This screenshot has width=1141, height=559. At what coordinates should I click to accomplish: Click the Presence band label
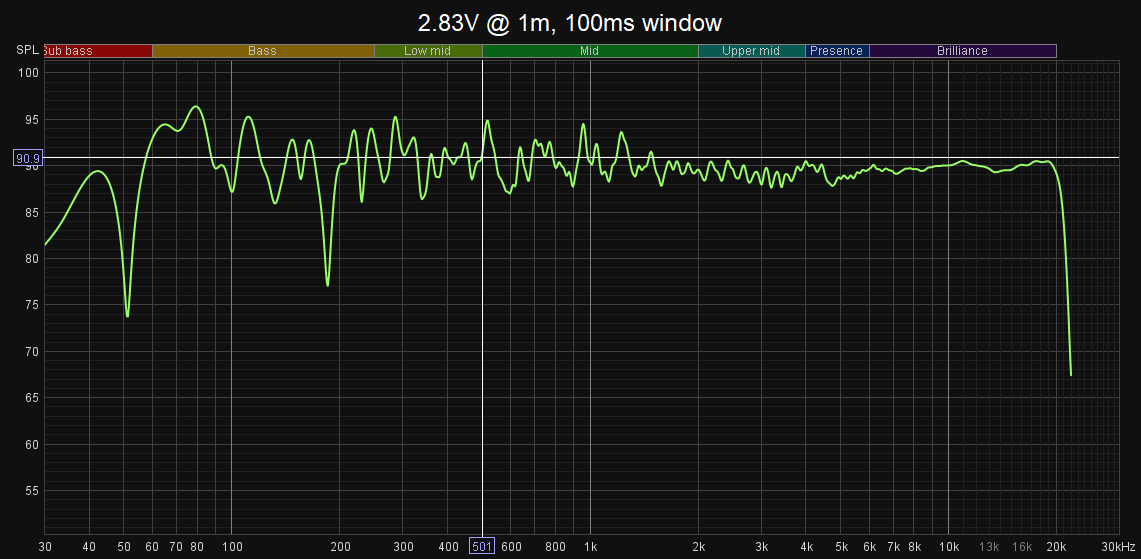(x=837, y=51)
